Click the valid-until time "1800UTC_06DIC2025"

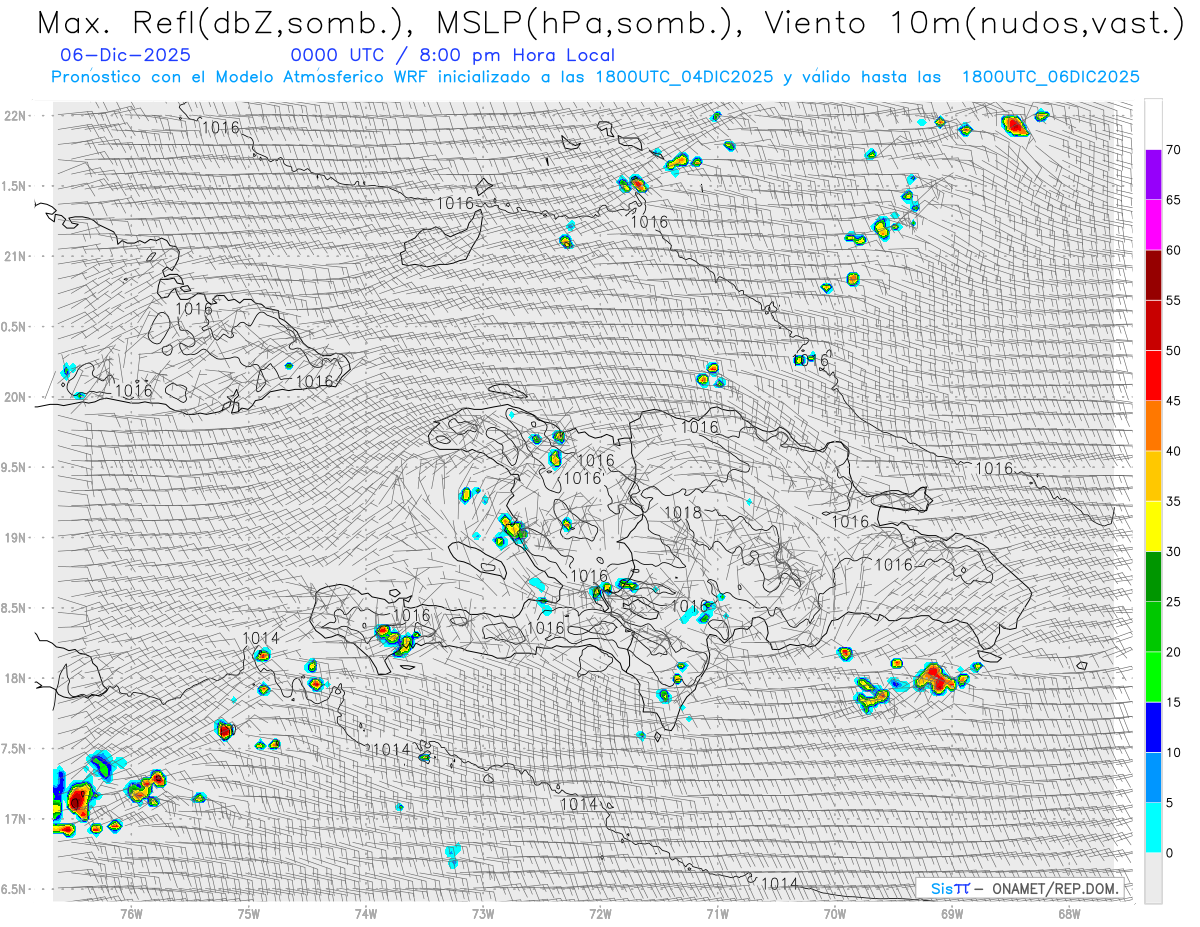(1050, 77)
